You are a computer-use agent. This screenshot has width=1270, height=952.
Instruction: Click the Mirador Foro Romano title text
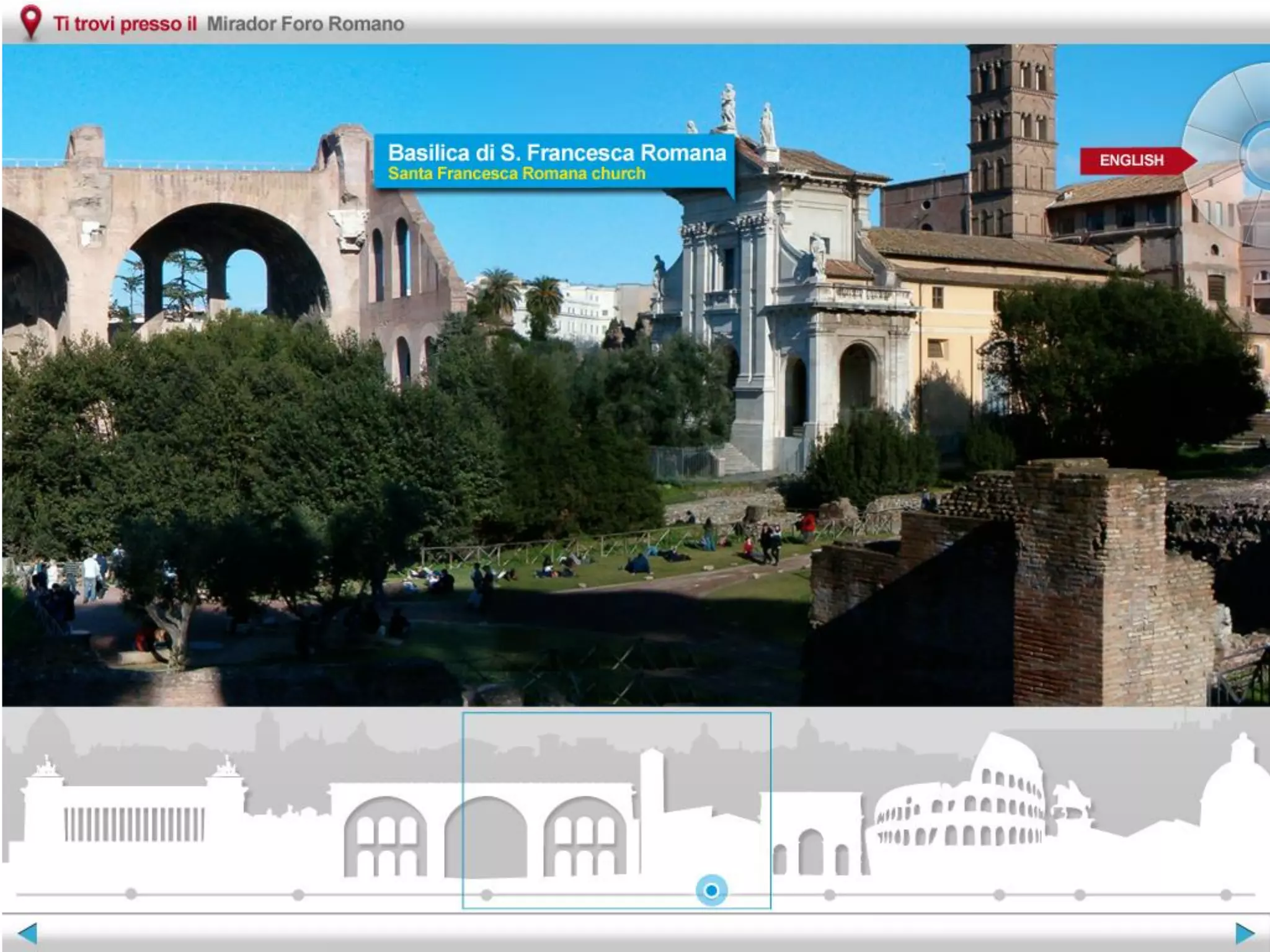[x=304, y=24]
